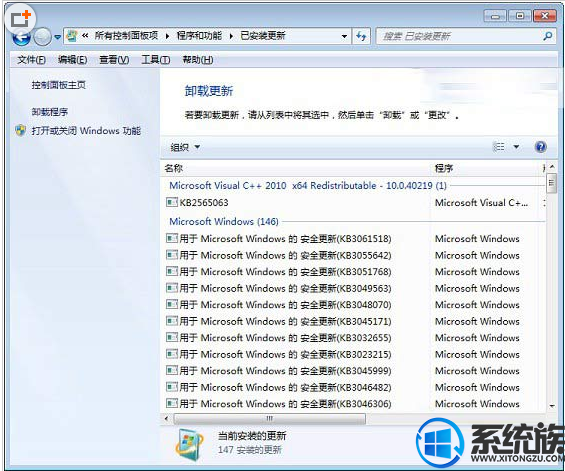
Task: Expand the address bar history dropdown
Action: [344, 36]
